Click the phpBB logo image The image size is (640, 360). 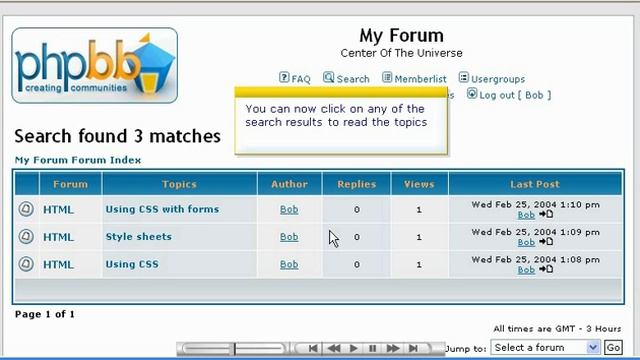(x=95, y=65)
